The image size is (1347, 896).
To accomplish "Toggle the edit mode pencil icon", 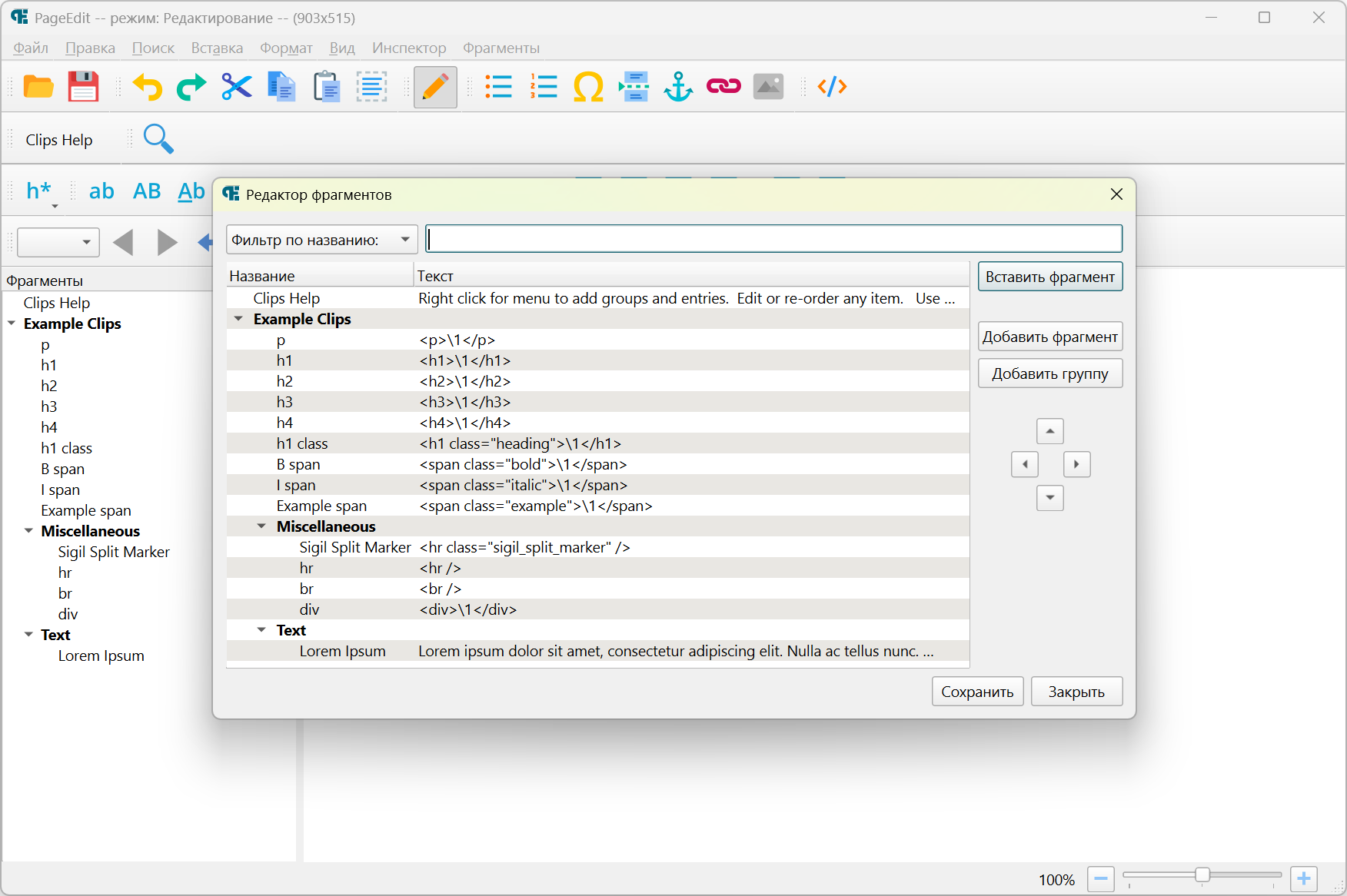I will pyautogui.click(x=435, y=87).
